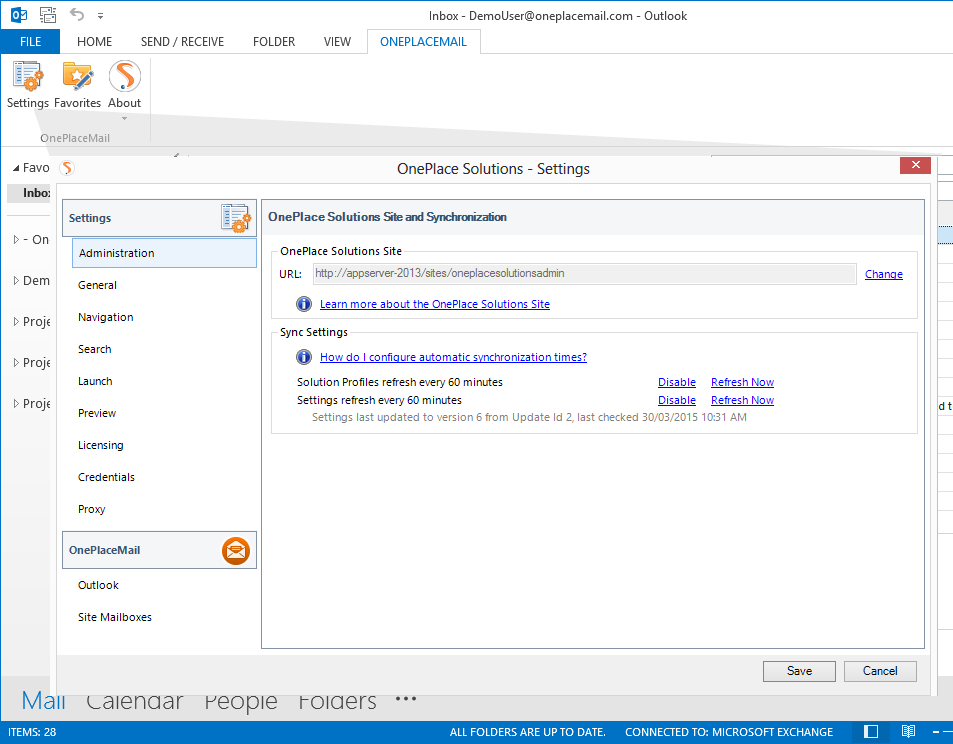Refresh Solution Profiles now
The image size is (953, 744).
tap(742, 382)
